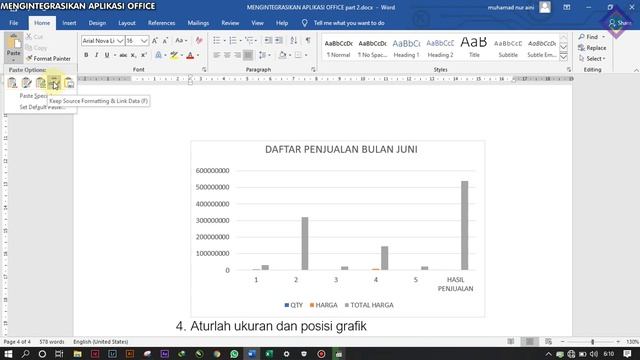640x360 pixels.
Task: Open the Select dropdown in Editing
Action: point(592,59)
